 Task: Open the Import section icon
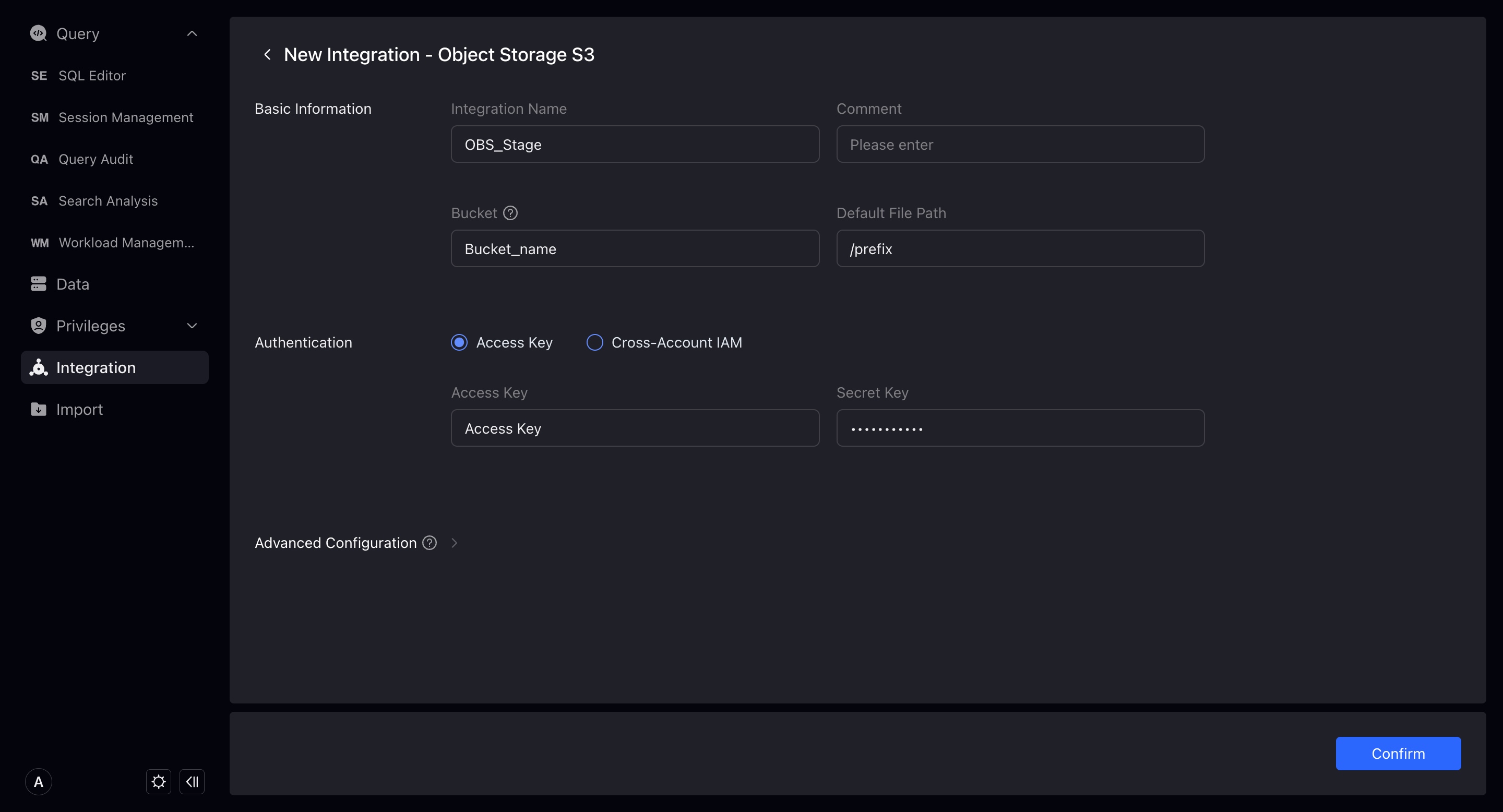coord(39,409)
